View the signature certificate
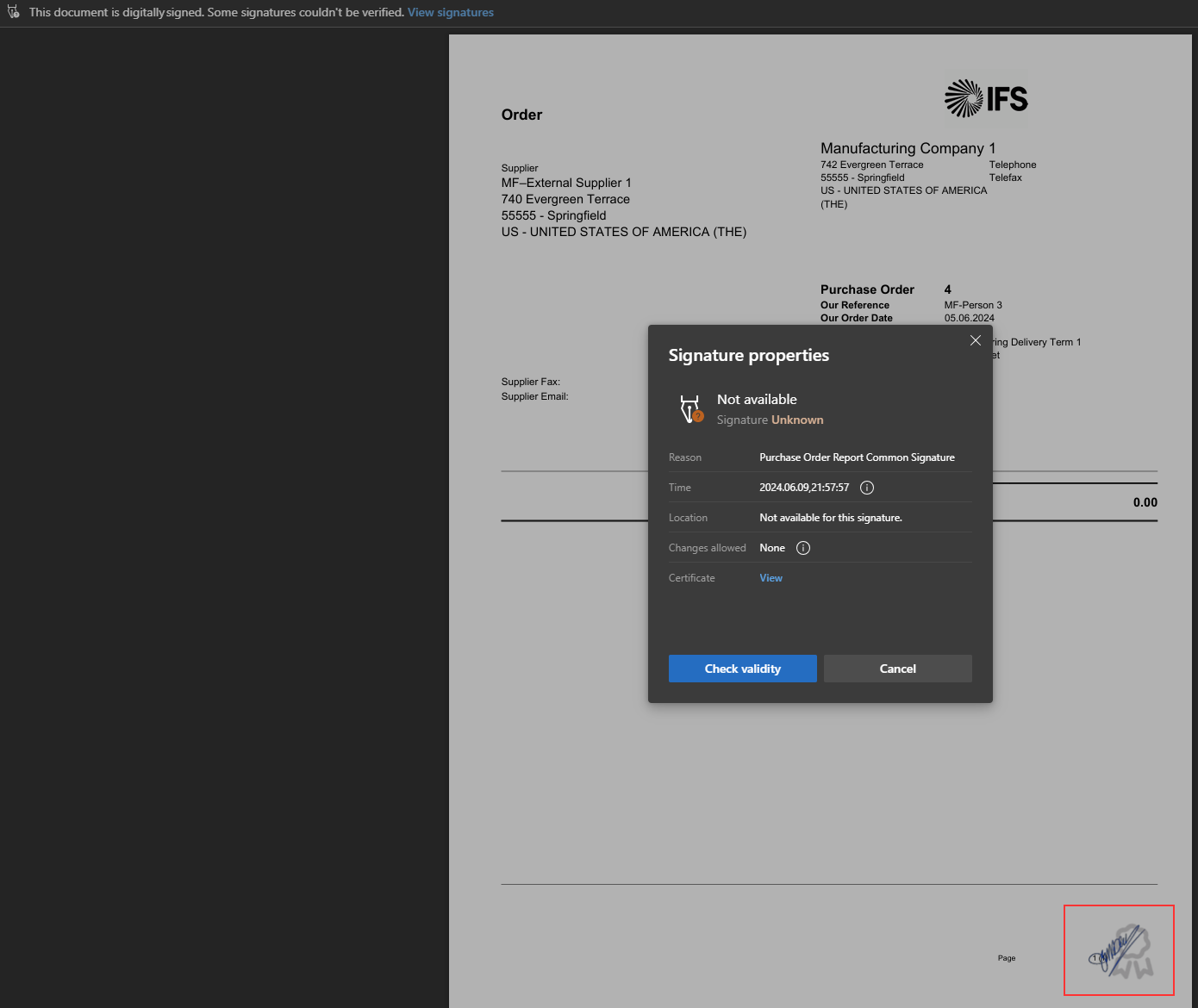 771,578
